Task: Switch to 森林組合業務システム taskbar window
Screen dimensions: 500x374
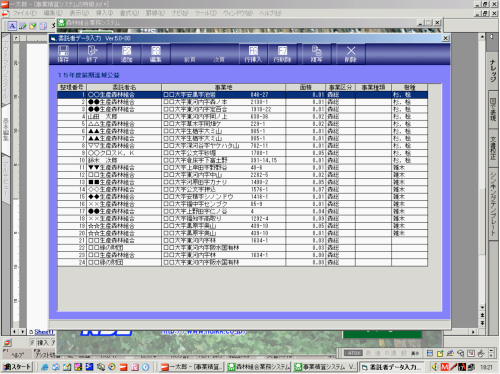Action: 258,367
